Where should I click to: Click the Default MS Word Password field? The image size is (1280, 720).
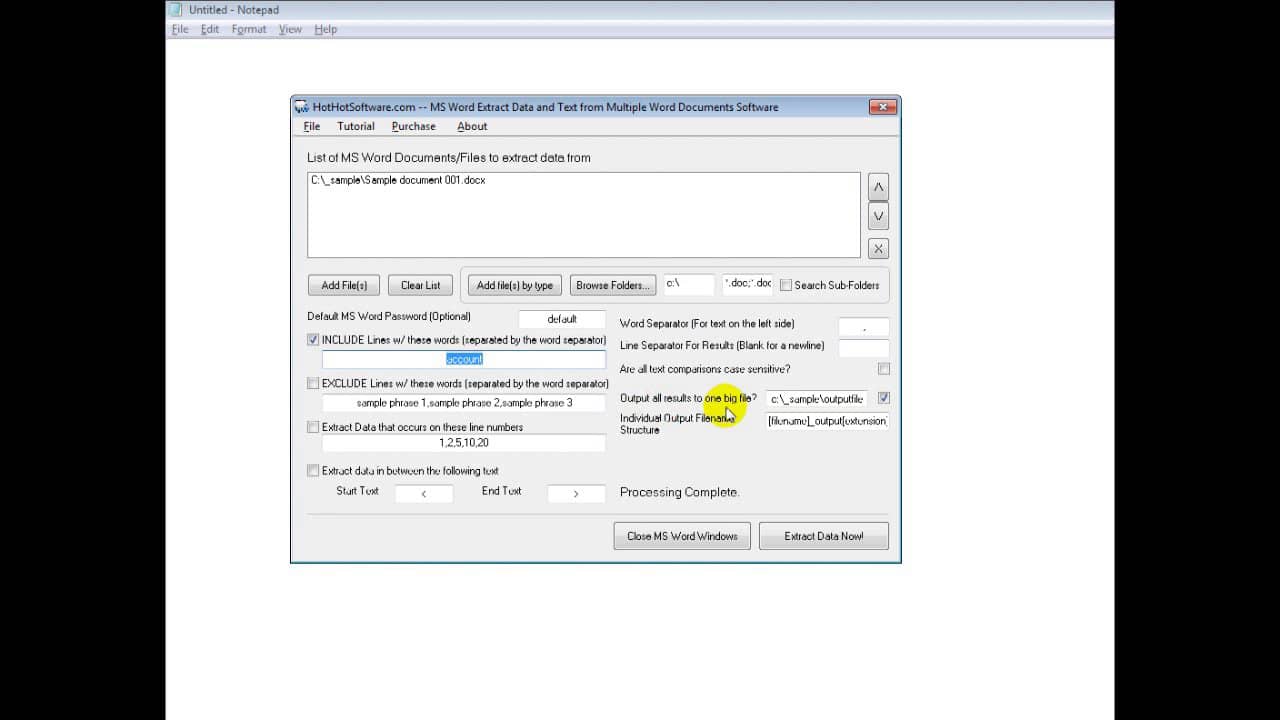[562, 319]
